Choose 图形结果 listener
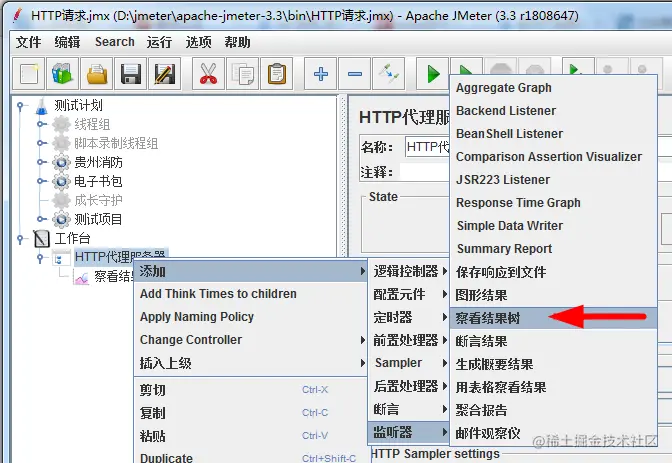Image resolution: width=672 pixels, height=463 pixels. pyautogui.click(x=553, y=295)
